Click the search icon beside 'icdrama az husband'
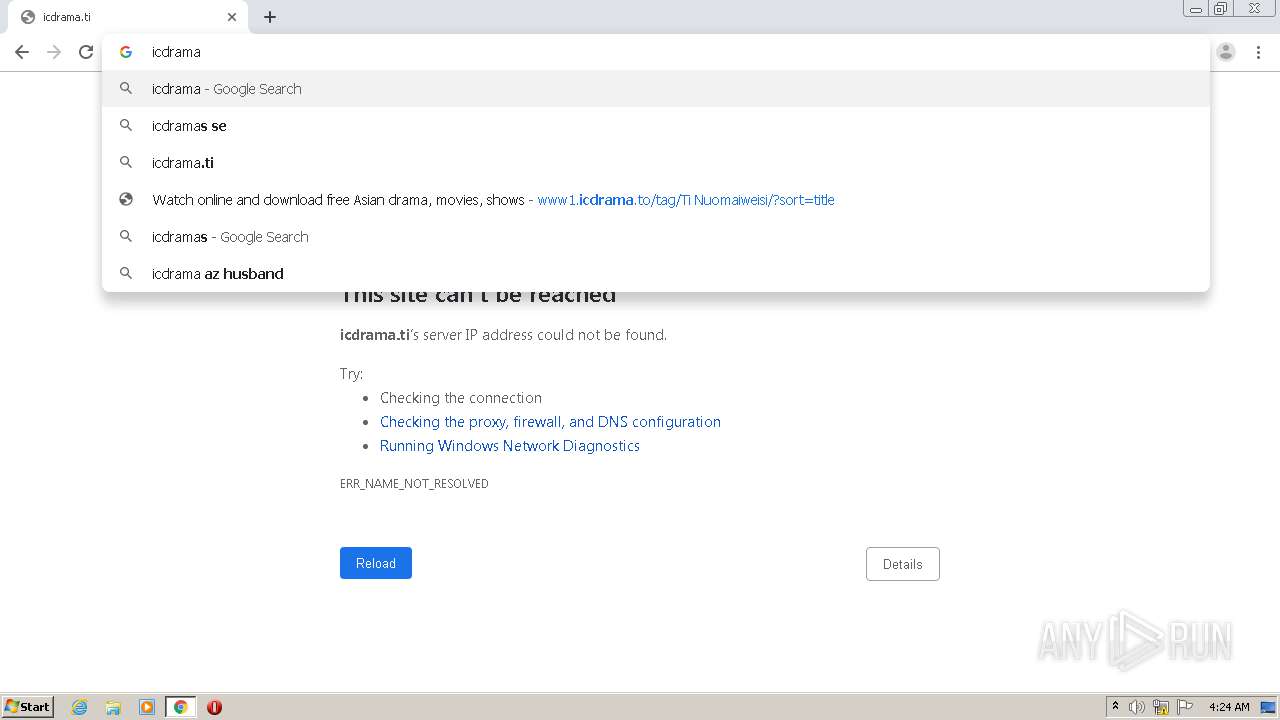 126,273
